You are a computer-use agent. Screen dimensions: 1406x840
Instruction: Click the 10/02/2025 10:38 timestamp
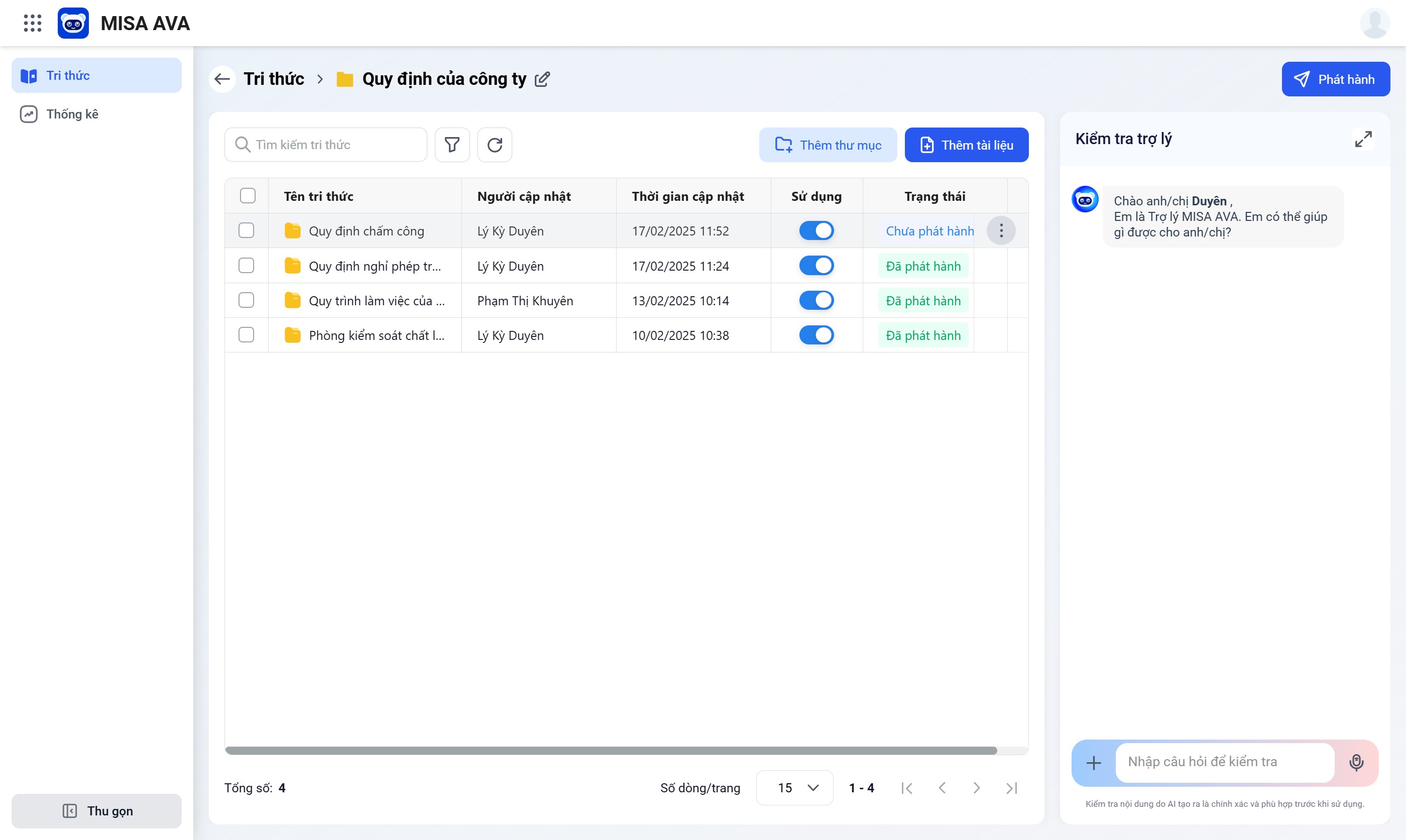pos(680,336)
